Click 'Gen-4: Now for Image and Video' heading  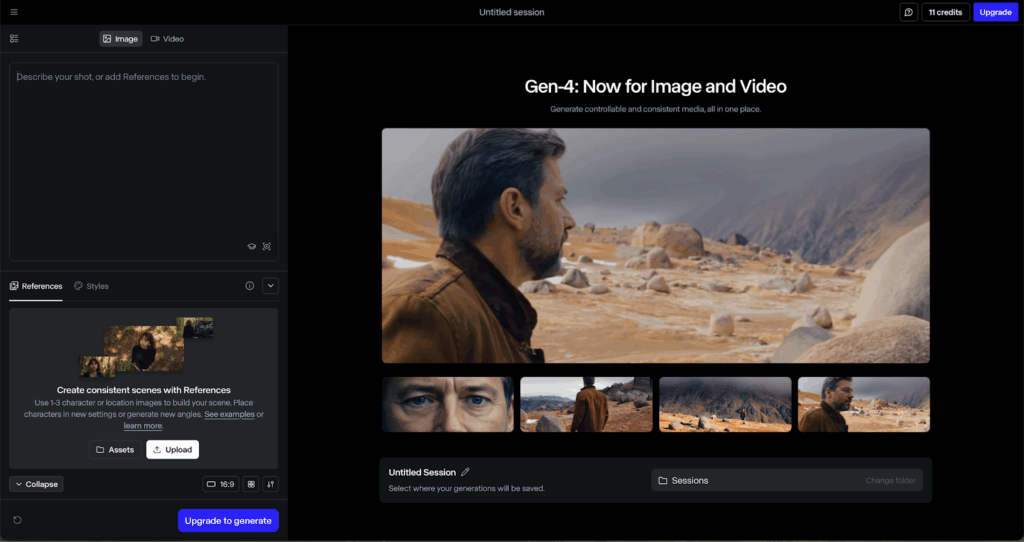[656, 86]
